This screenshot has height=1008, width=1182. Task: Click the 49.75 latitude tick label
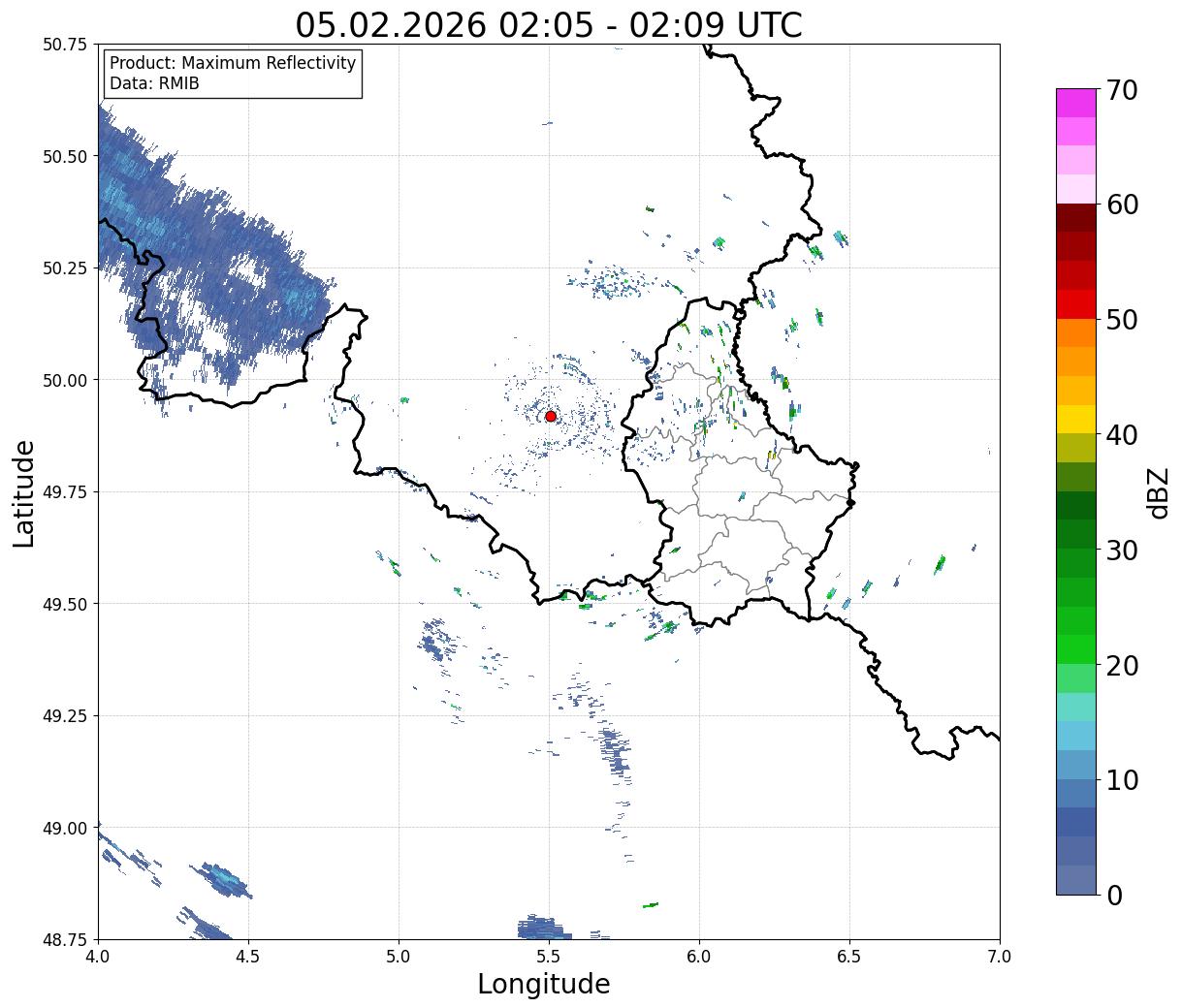pos(65,492)
